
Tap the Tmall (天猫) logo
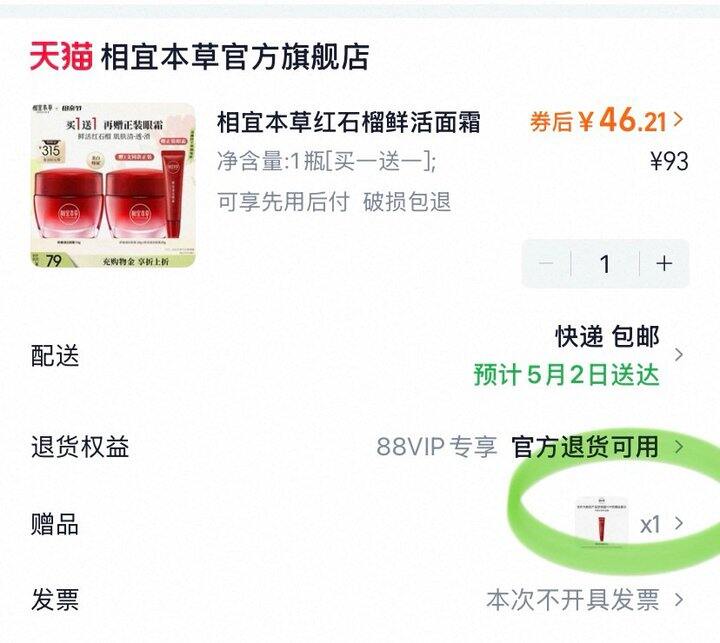pyautogui.click(x=61, y=56)
